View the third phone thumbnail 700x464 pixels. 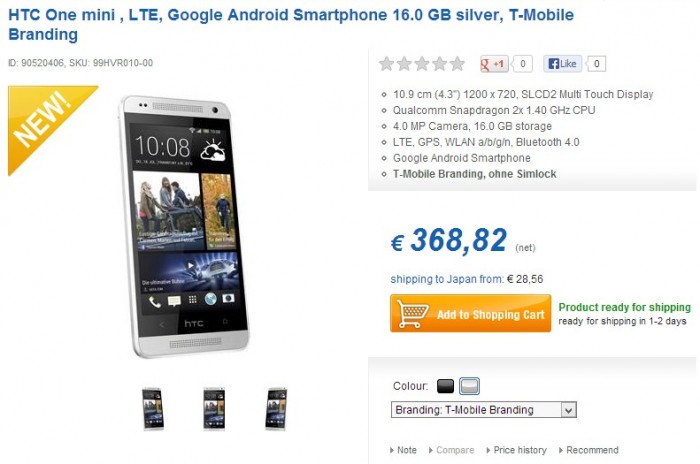pos(276,409)
